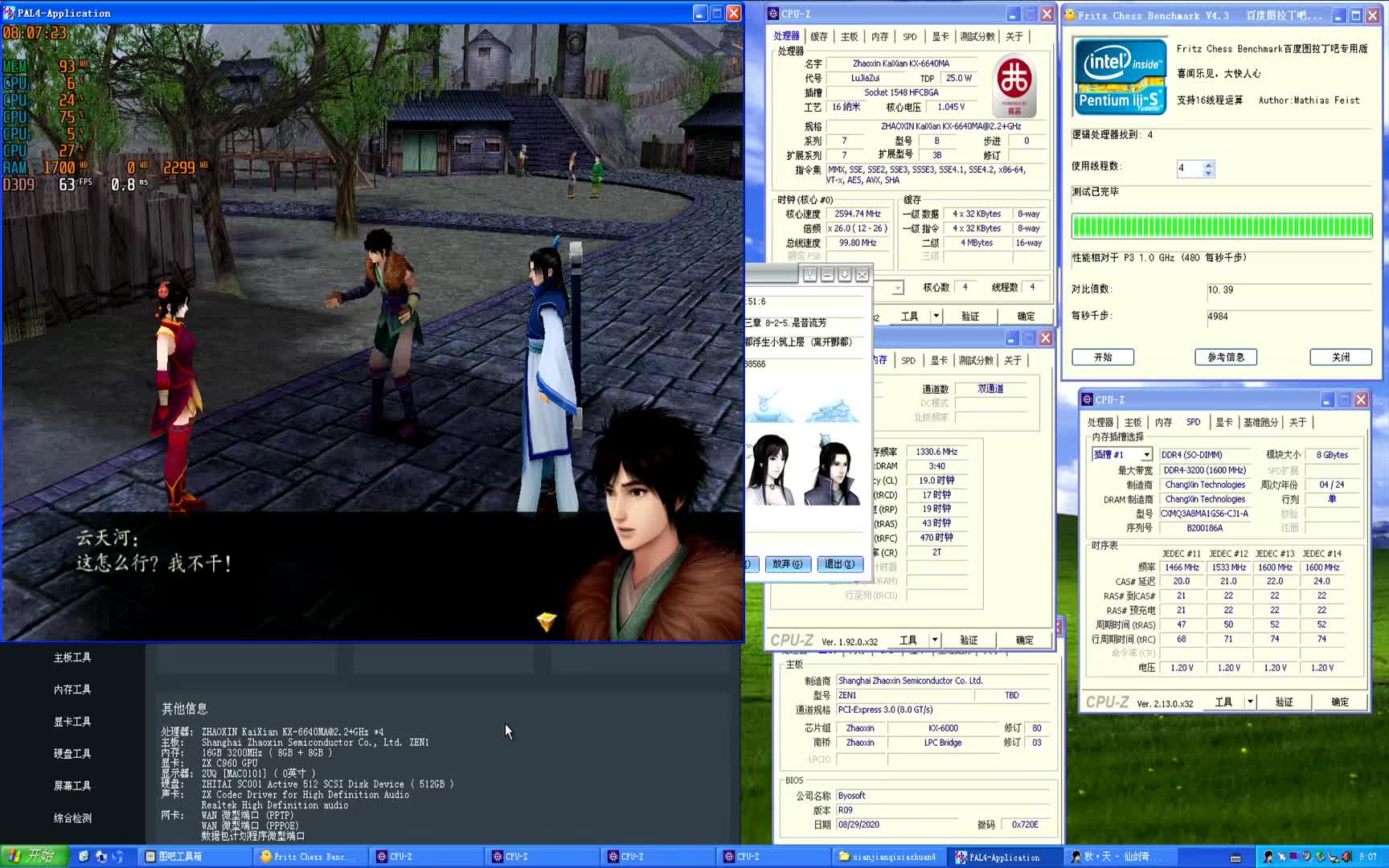Click the green benchmark progress bar

point(1222,227)
